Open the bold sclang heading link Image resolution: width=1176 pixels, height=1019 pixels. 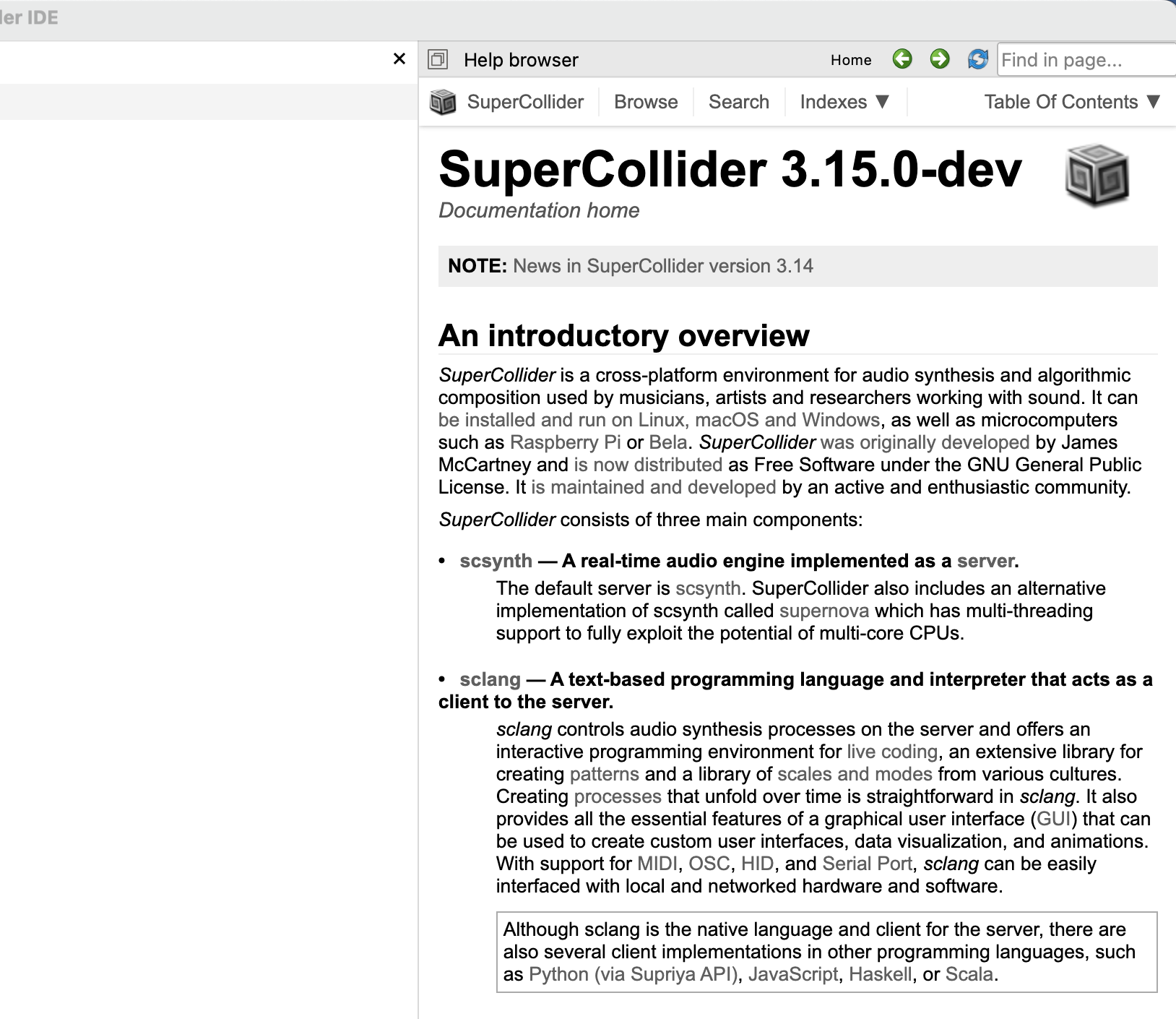coord(490,679)
